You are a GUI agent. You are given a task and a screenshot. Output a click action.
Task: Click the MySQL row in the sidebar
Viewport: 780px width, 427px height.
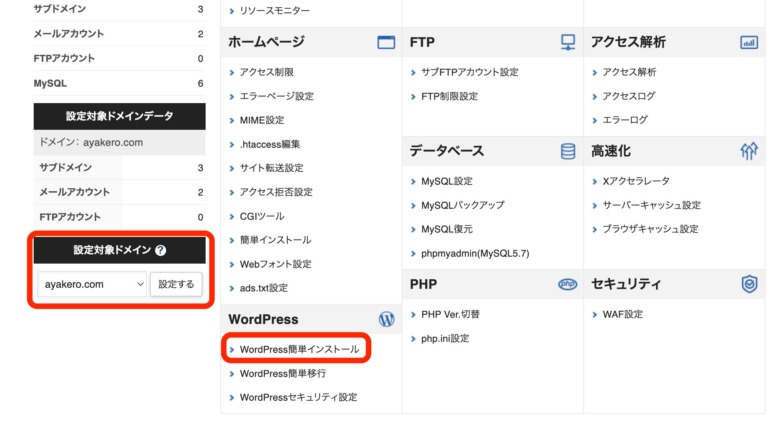119,83
